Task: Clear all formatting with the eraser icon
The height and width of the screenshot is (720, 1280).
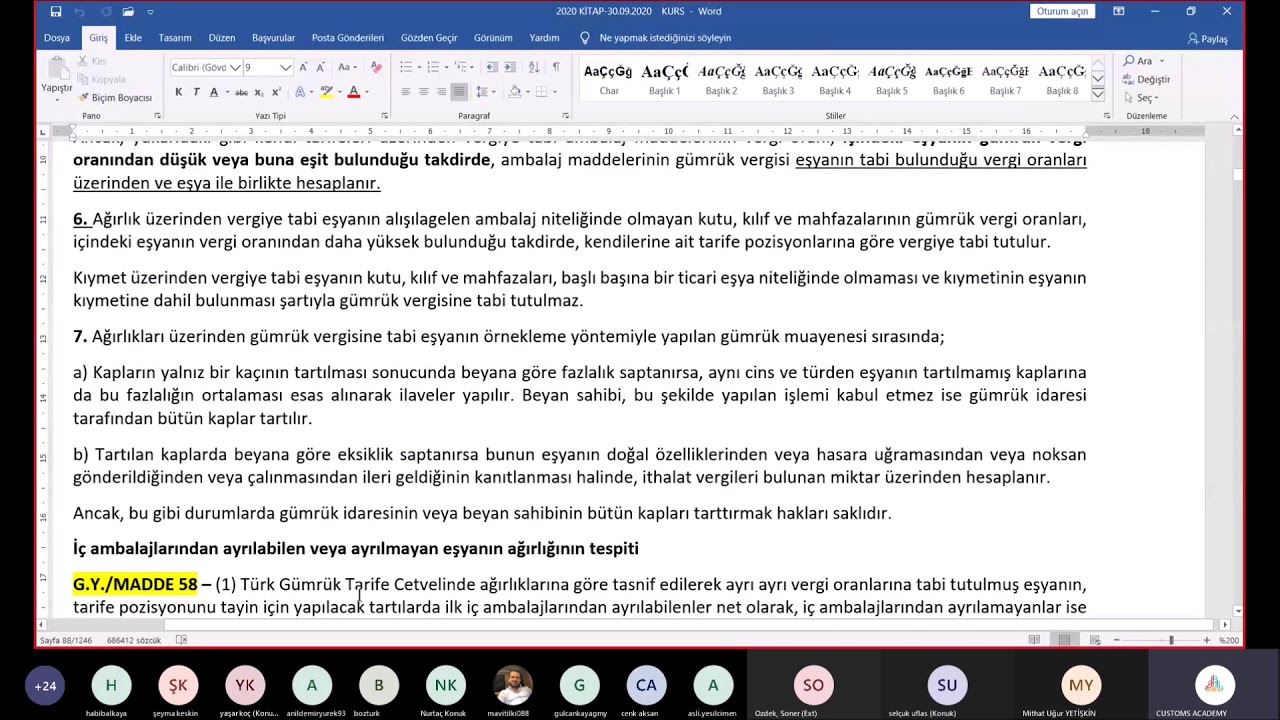Action: [x=376, y=67]
